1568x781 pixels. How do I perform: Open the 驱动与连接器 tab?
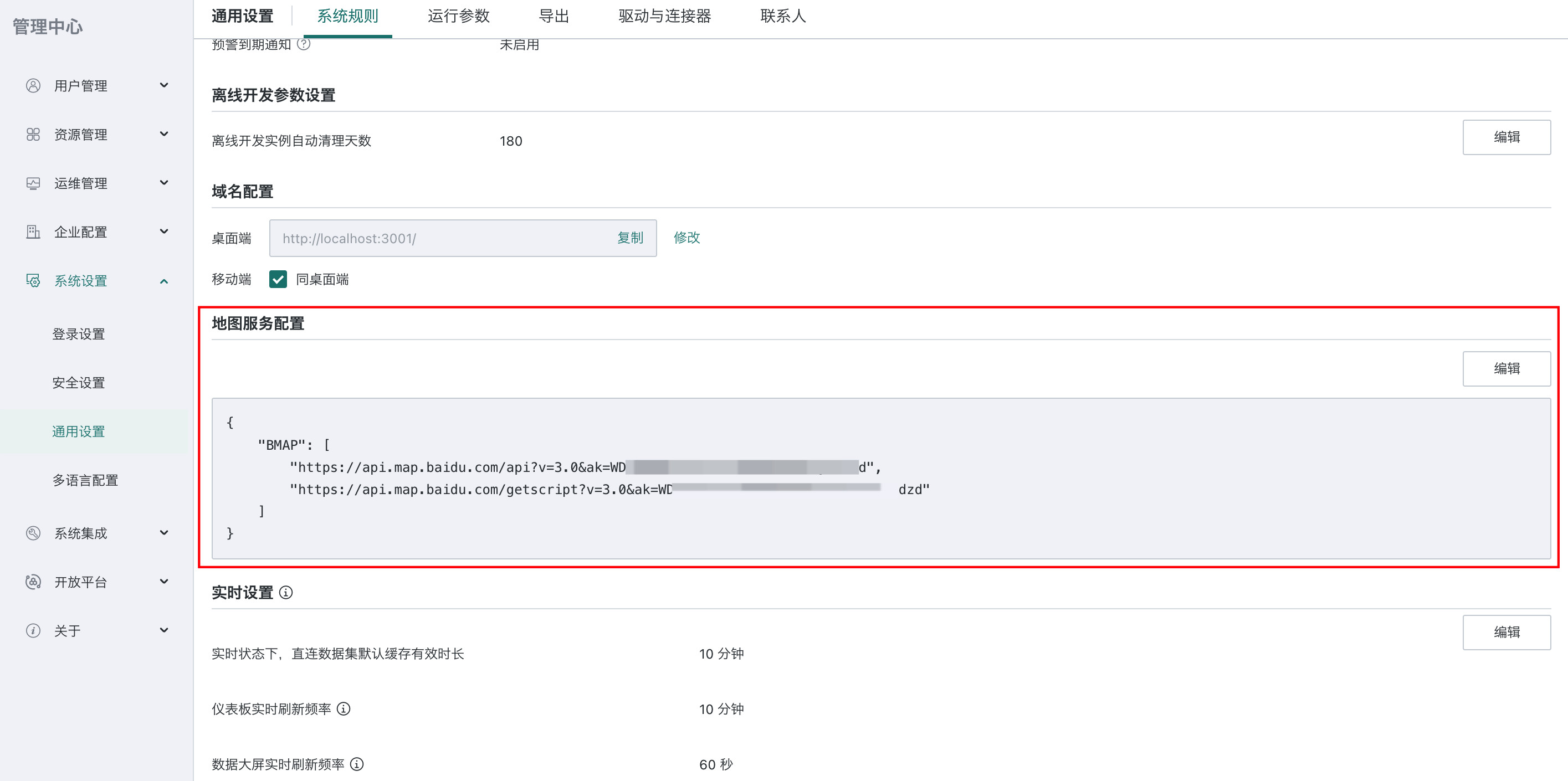click(665, 17)
